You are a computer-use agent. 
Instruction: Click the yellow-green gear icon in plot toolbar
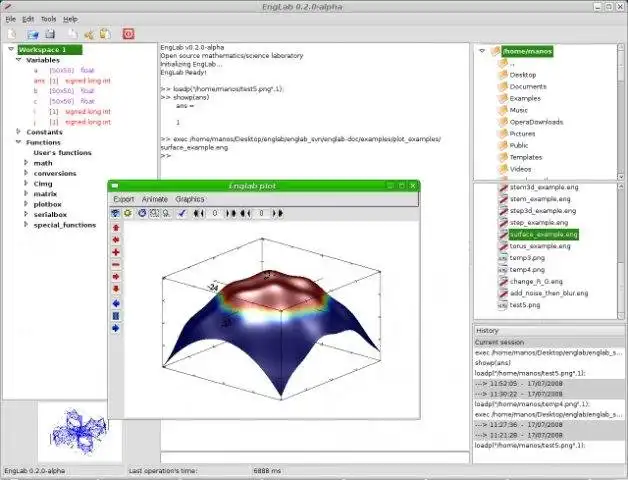tap(128, 213)
